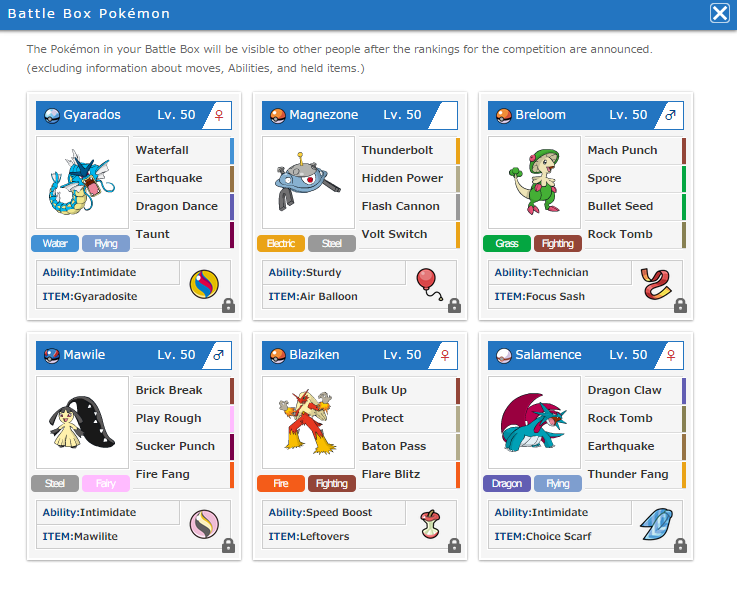Click the Steel type badge on Magnezone

click(x=332, y=244)
